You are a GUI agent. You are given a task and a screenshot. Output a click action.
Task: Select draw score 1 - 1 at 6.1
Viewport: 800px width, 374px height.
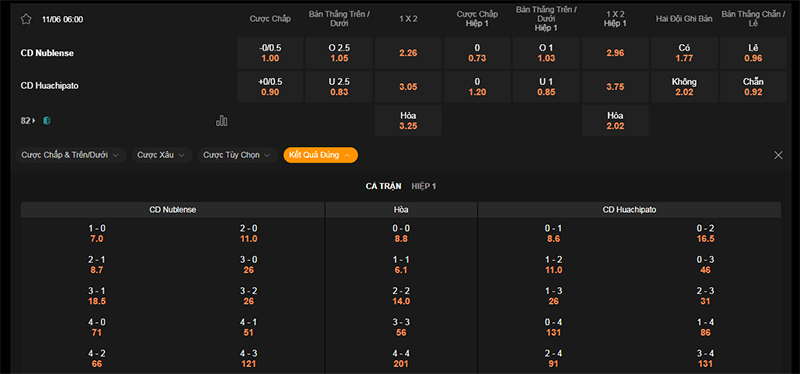pyautogui.click(x=401, y=265)
